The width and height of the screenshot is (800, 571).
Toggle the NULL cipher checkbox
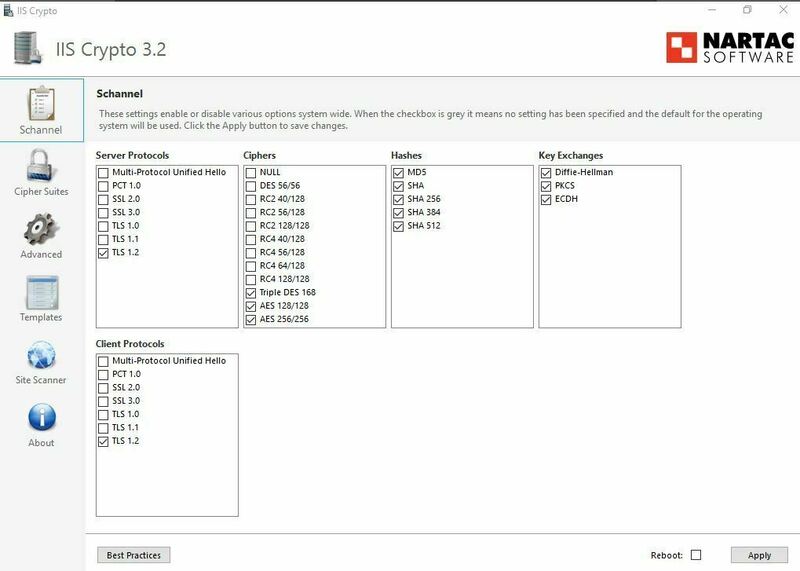click(251, 172)
